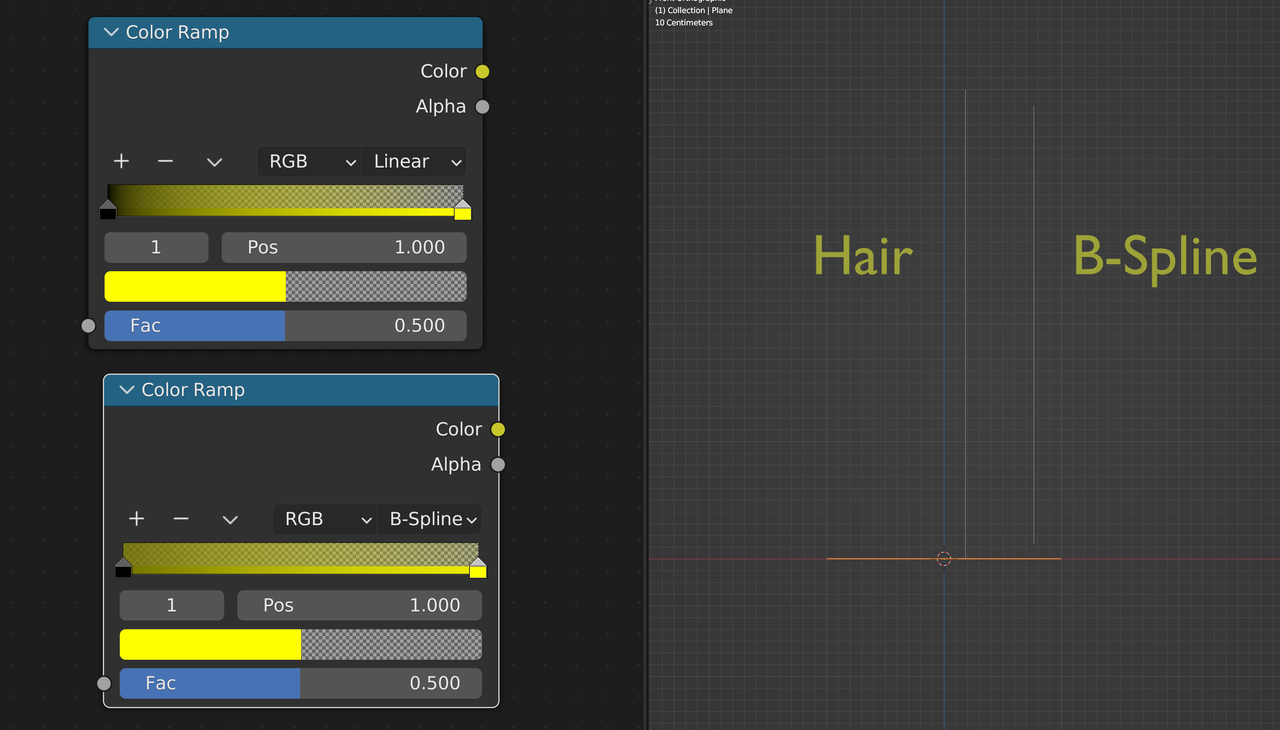Viewport: 1280px width, 730px height.
Task: Open the Linear interpolation dropdown
Action: (416, 162)
